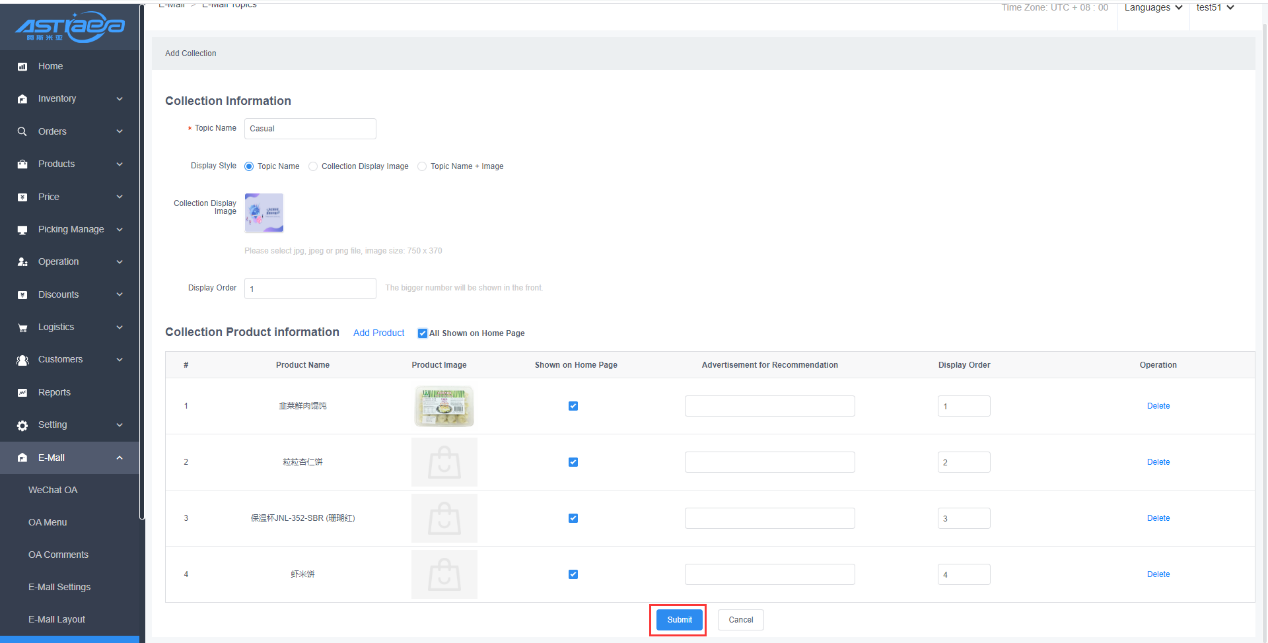Click the Add Product link
This screenshot has height=643, width=1268.
tap(379, 333)
